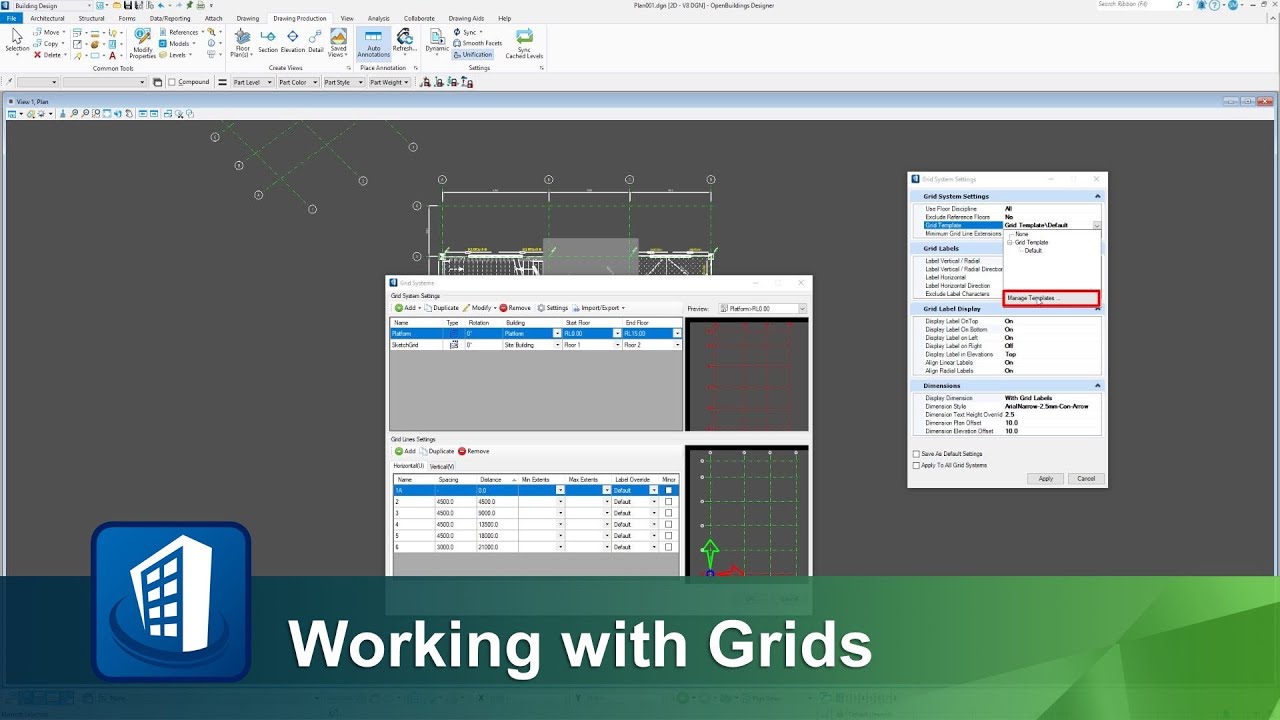1280x720 pixels.
Task: Click Unification in Settings group
Action: click(473, 54)
